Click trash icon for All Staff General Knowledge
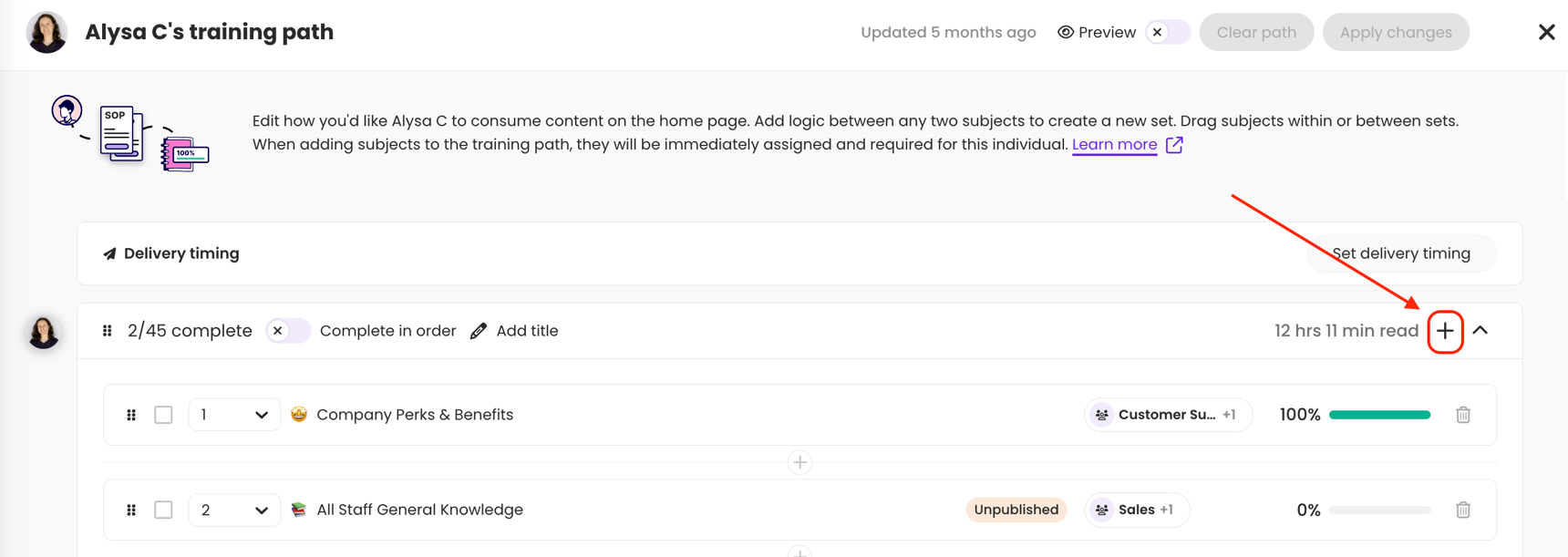 coord(1463,510)
